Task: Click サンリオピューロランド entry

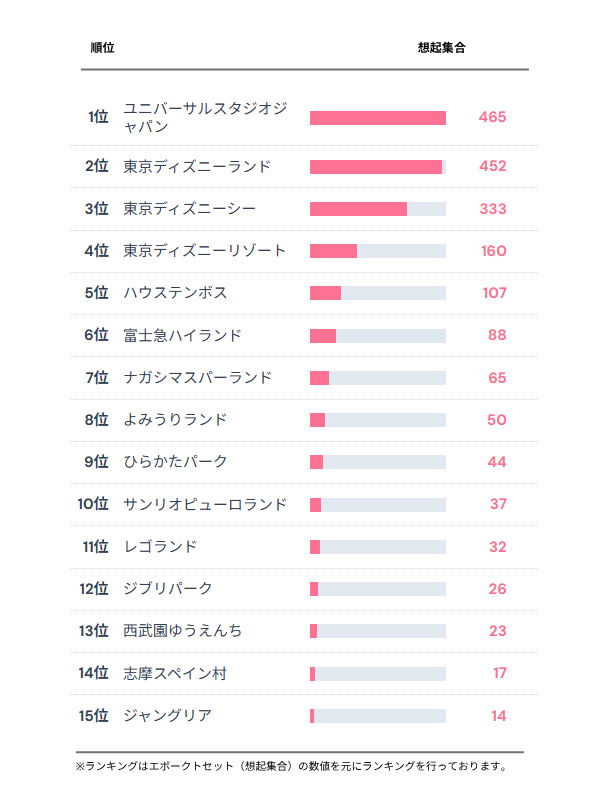Action: click(x=204, y=504)
